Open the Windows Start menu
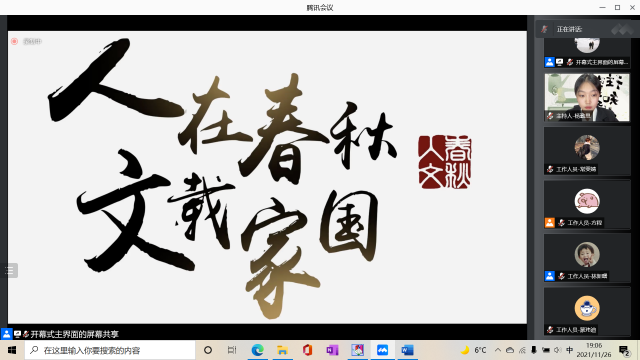 pyautogui.click(x=12, y=350)
